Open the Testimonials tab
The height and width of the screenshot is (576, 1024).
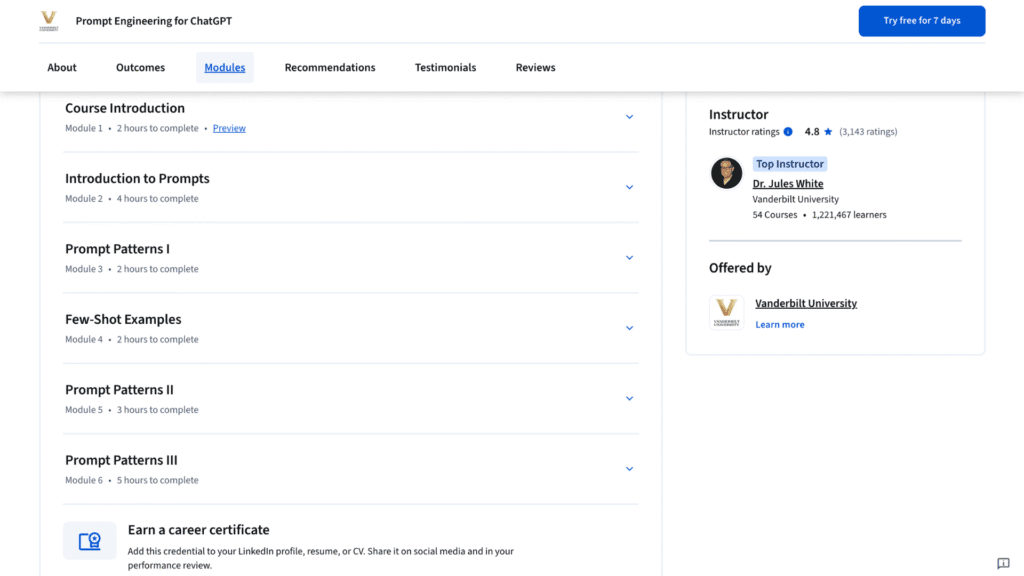pyautogui.click(x=445, y=67)
